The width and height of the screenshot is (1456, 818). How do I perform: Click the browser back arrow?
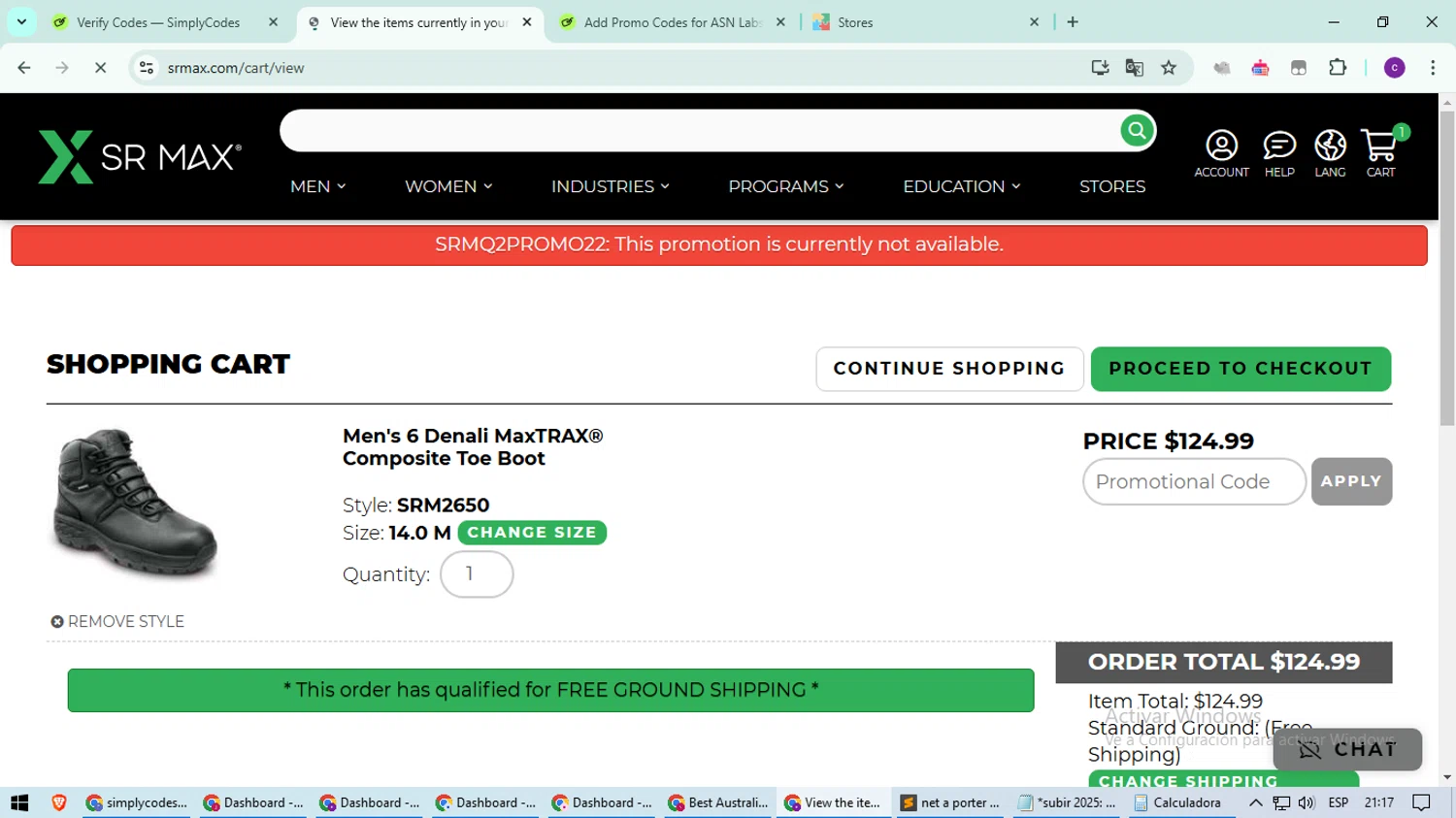coord(24,68)
